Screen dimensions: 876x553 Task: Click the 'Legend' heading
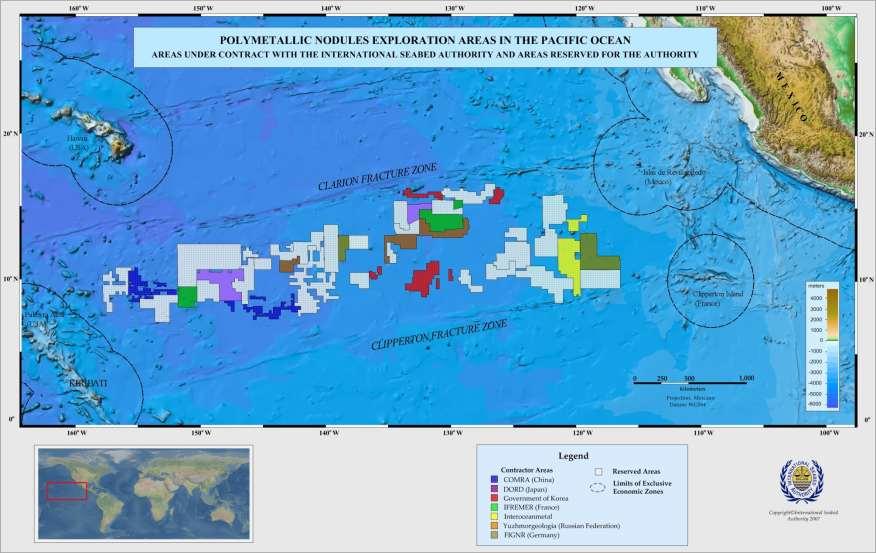(x=573, y=456)
